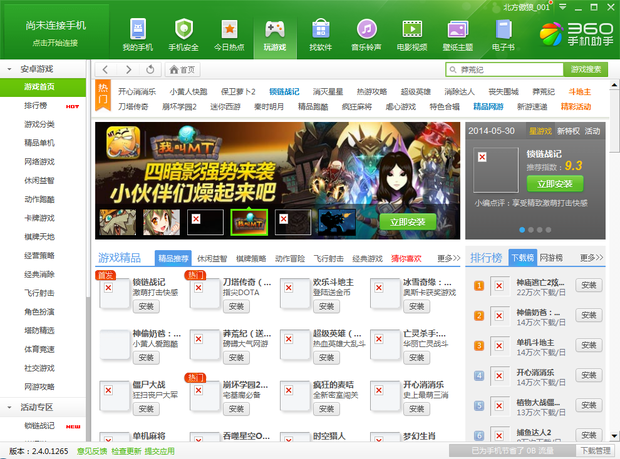Expand the 活动专区 sidebar section

(10, 407)
